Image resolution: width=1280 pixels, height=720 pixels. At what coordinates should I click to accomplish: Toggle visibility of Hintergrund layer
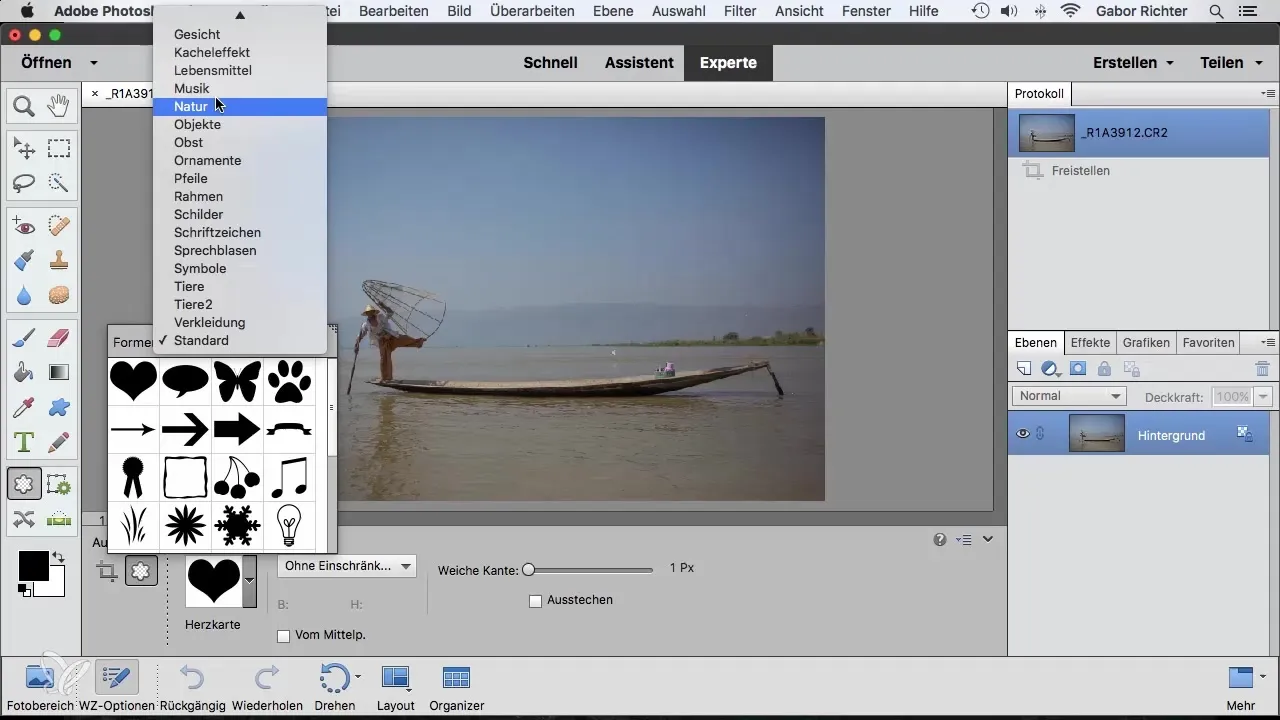coord(1023,434)
